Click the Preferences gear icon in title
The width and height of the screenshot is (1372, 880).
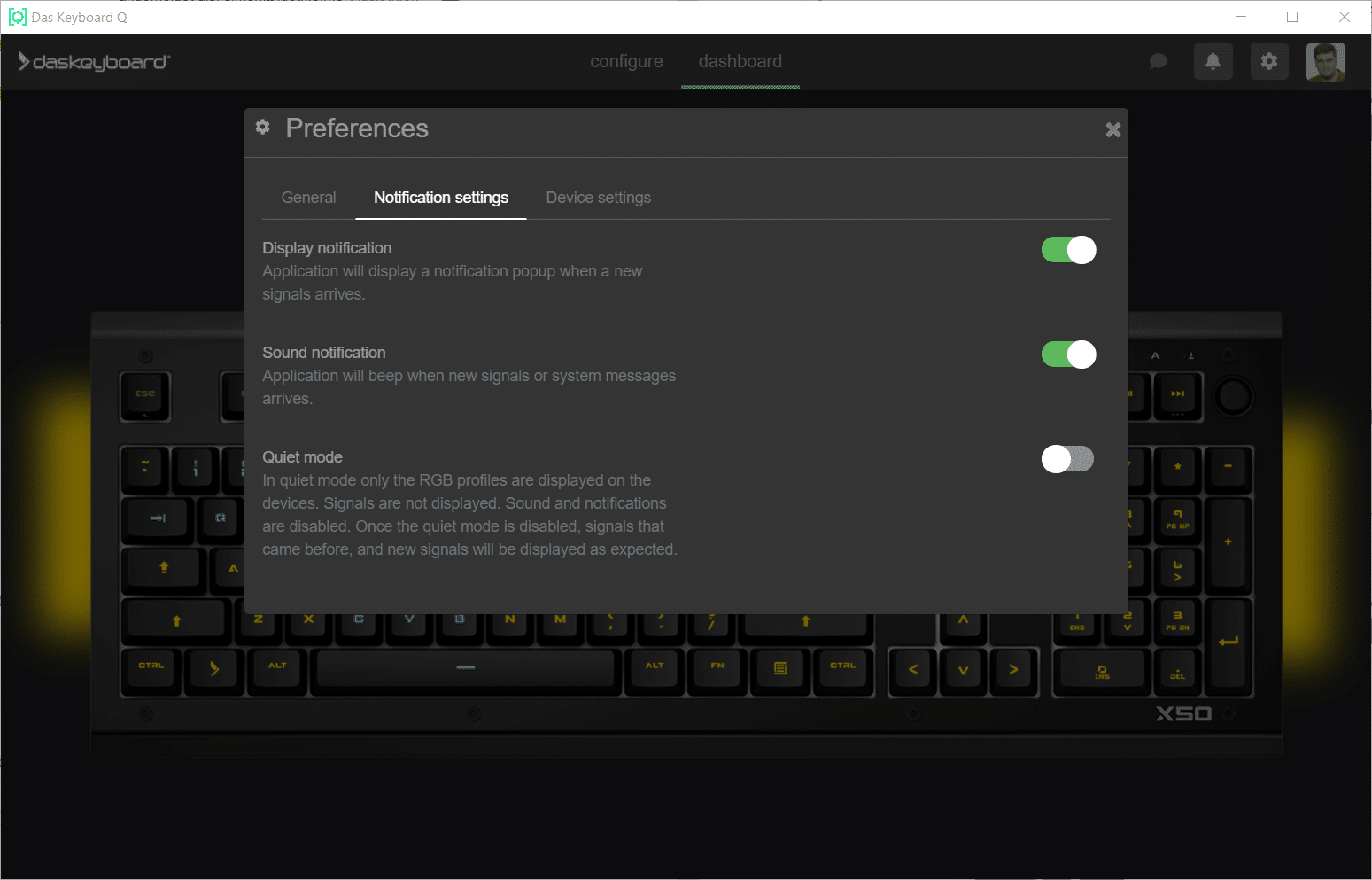(x=263, y=127)
